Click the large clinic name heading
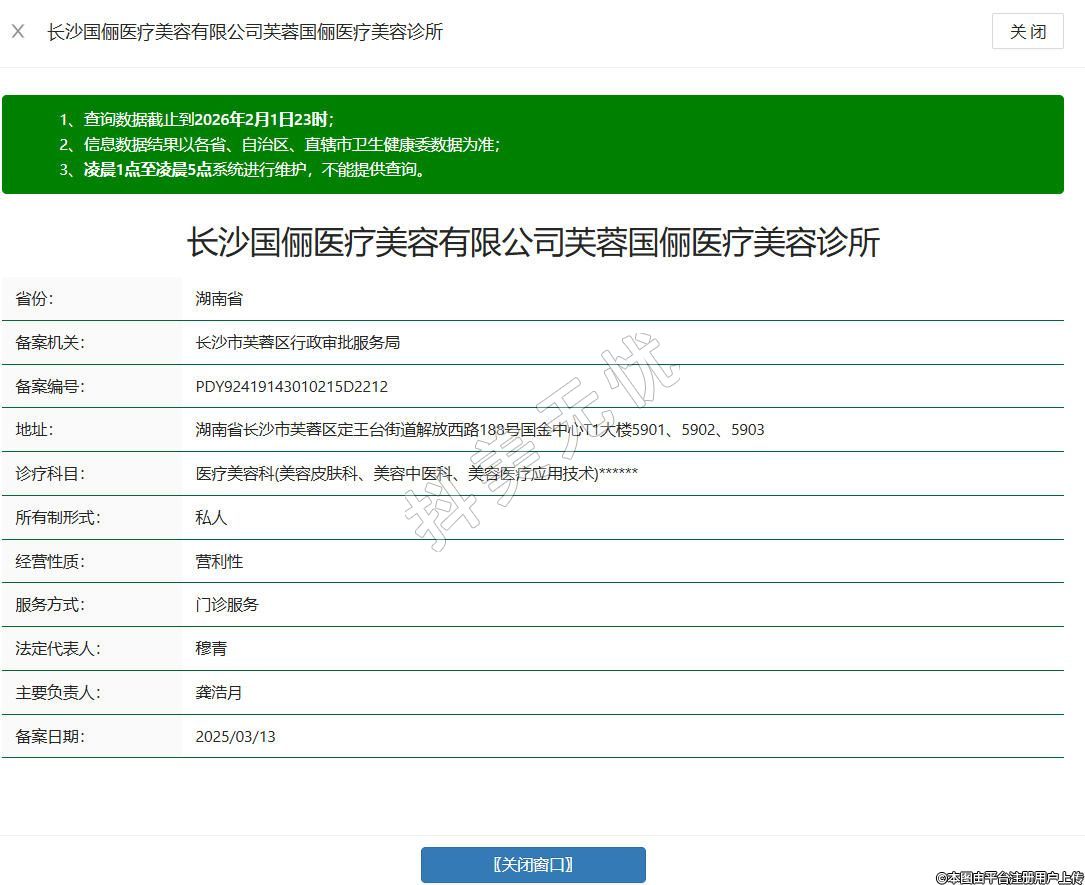Image resolution: width=1085 pixels, height=885 pixels. [533, 243]
